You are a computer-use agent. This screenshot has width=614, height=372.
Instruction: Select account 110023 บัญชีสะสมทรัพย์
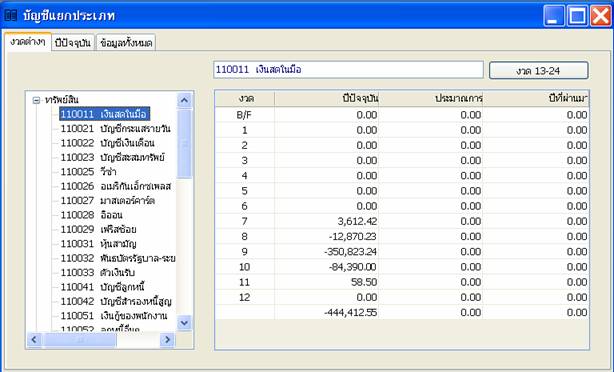[112, 157]
